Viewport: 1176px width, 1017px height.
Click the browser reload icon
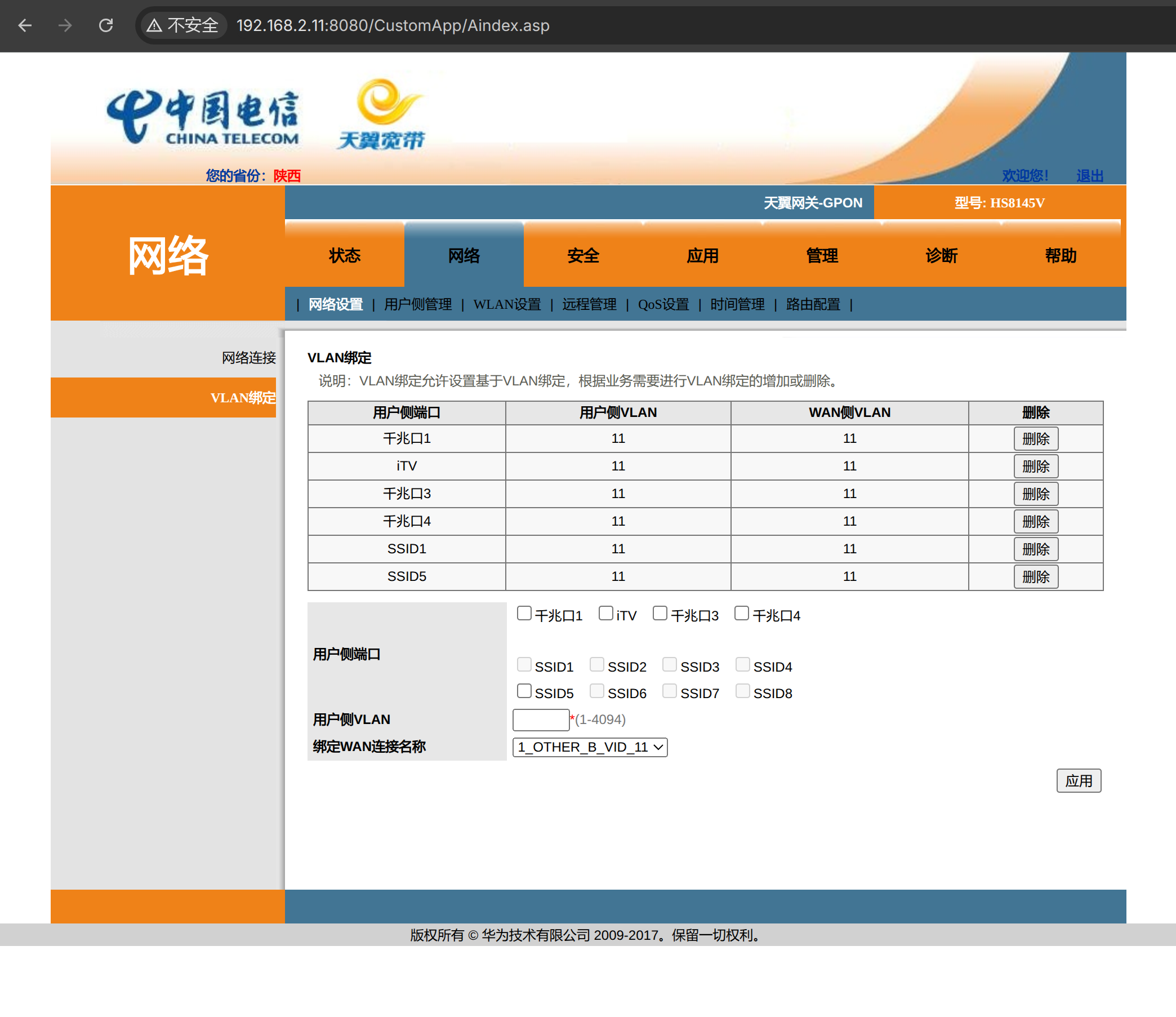(x=106, y=25)
